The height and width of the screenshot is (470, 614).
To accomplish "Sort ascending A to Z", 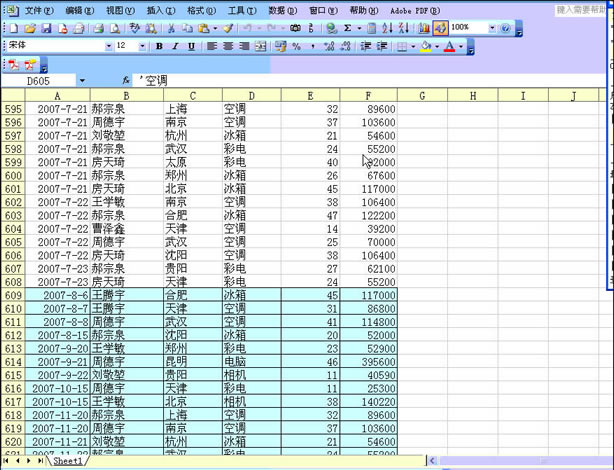I will point(388,28).
